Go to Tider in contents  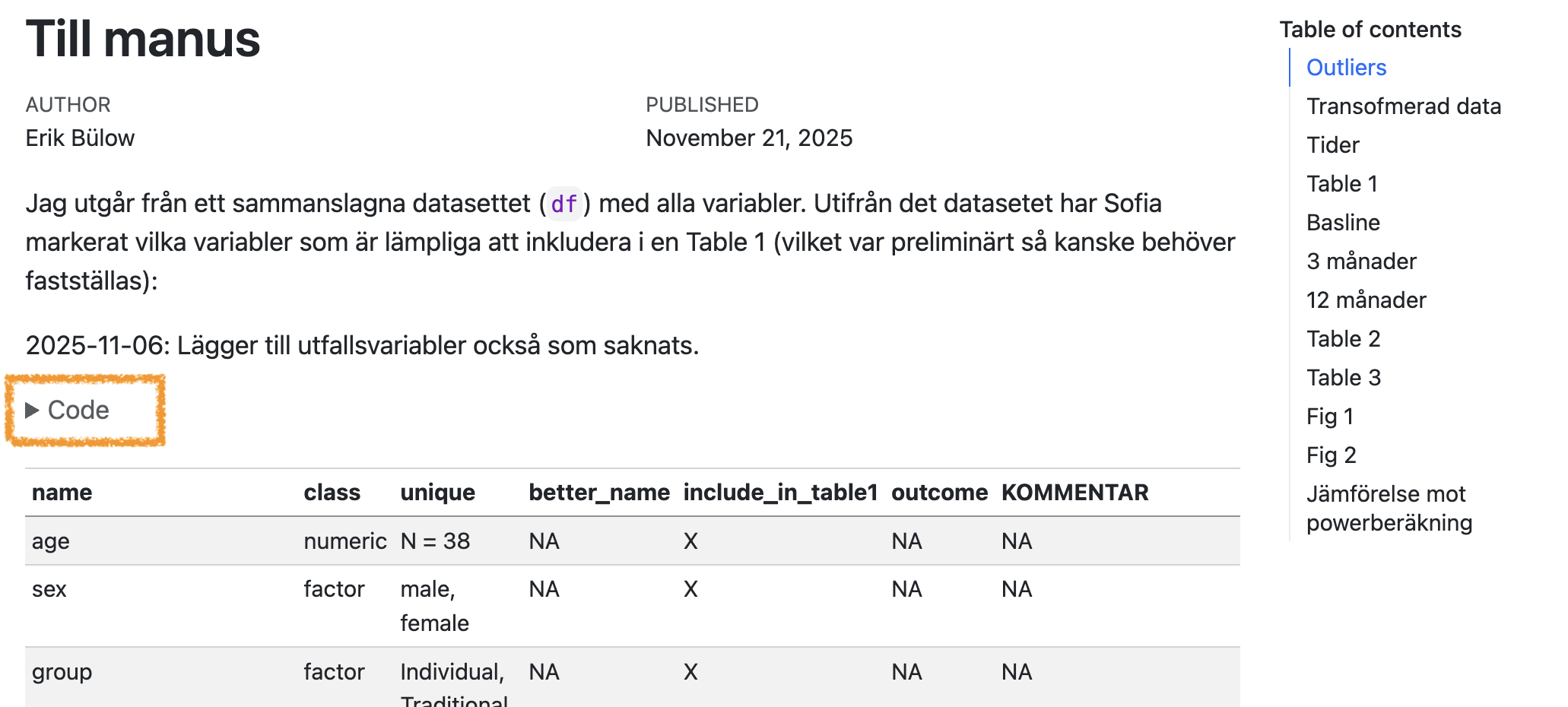click(x=1332, y=145)
